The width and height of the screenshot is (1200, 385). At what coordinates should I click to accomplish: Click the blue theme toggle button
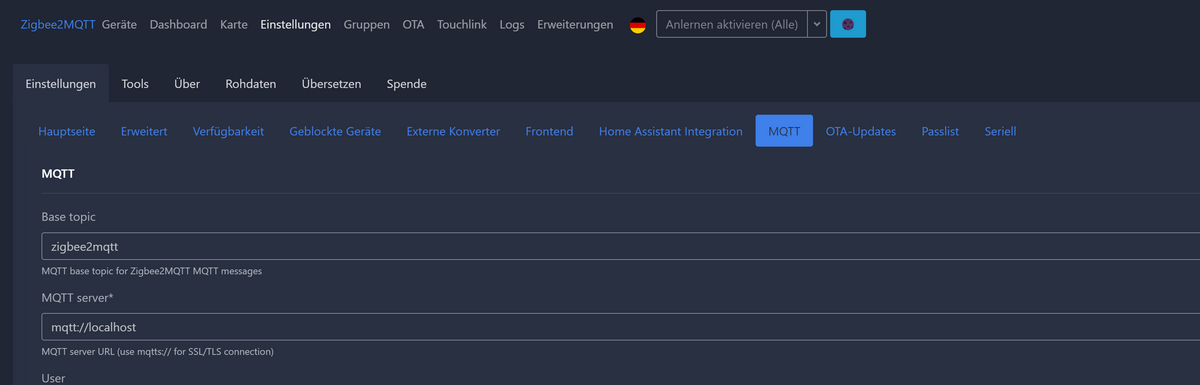848,25
